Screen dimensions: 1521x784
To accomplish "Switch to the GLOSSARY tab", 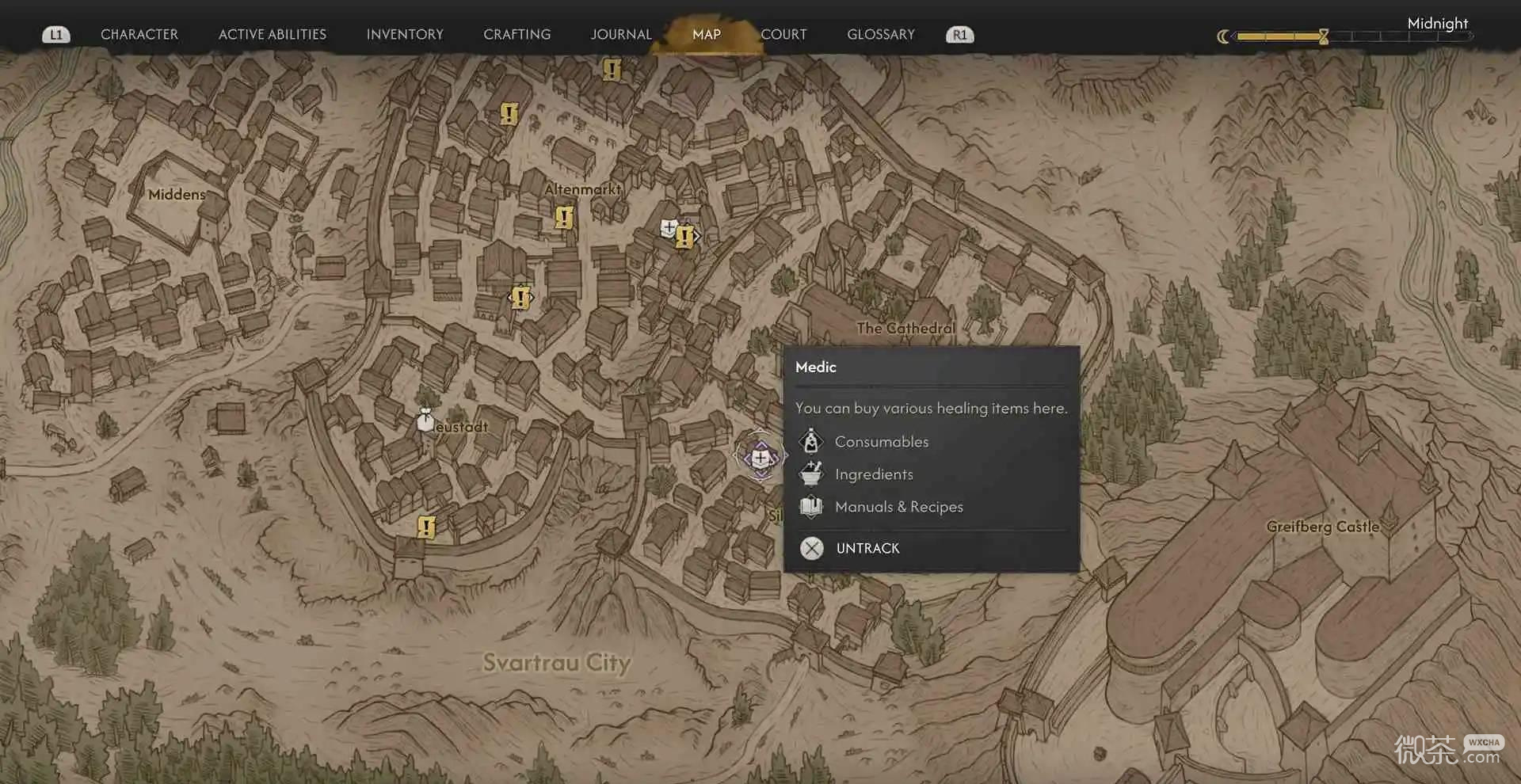I will 881,35.
